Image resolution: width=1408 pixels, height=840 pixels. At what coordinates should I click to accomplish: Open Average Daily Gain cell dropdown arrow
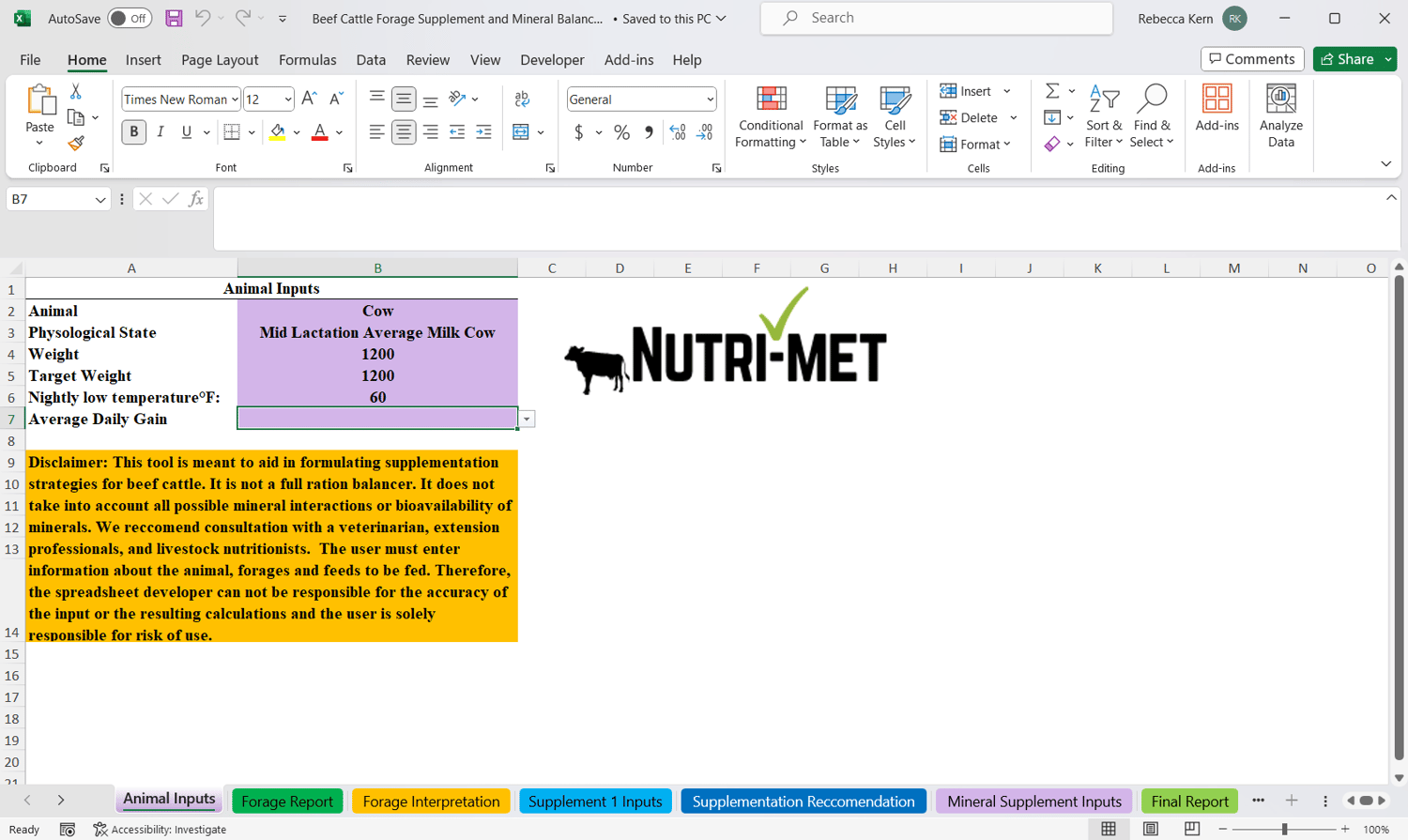(527, 420)
